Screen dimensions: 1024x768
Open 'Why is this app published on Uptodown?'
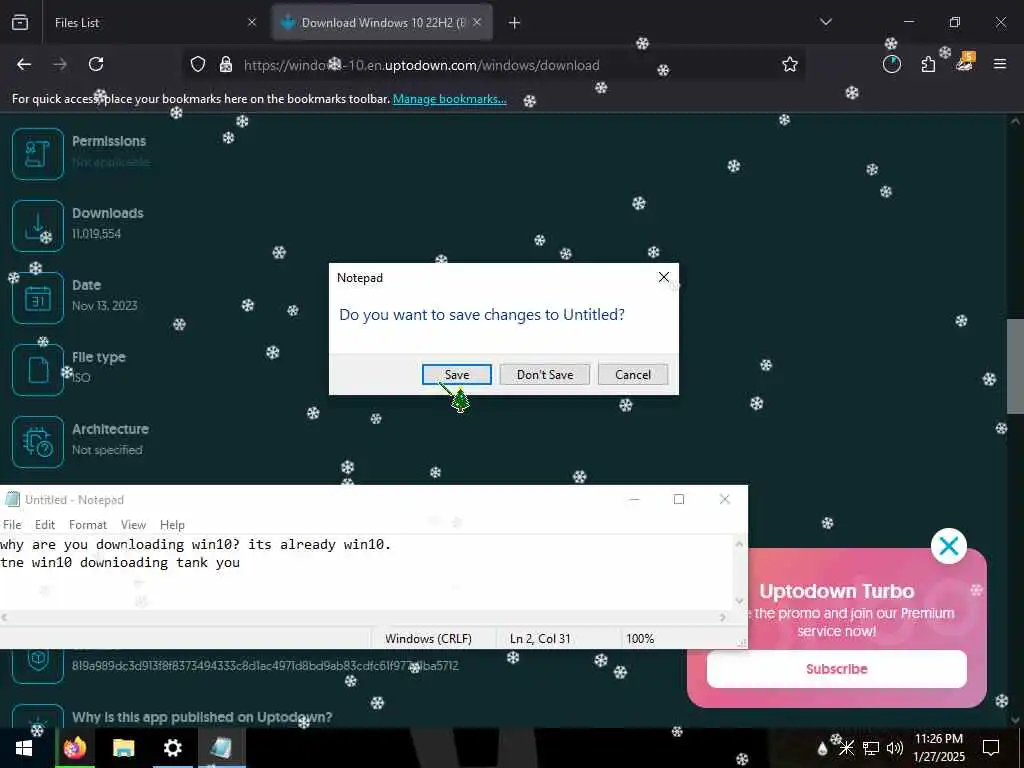202,717
